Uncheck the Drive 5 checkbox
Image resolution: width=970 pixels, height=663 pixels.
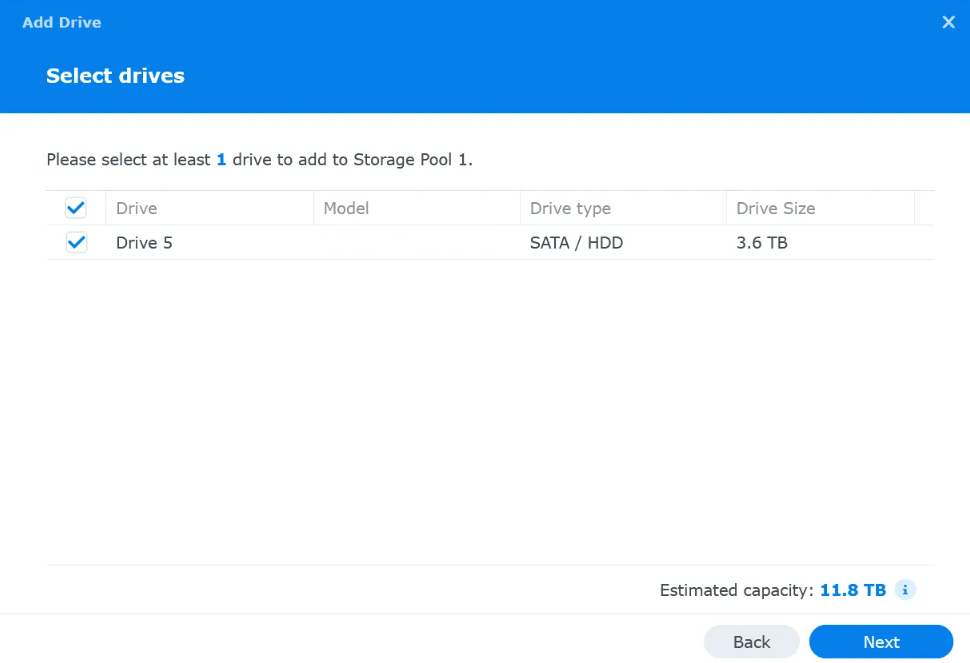[76, 242]
